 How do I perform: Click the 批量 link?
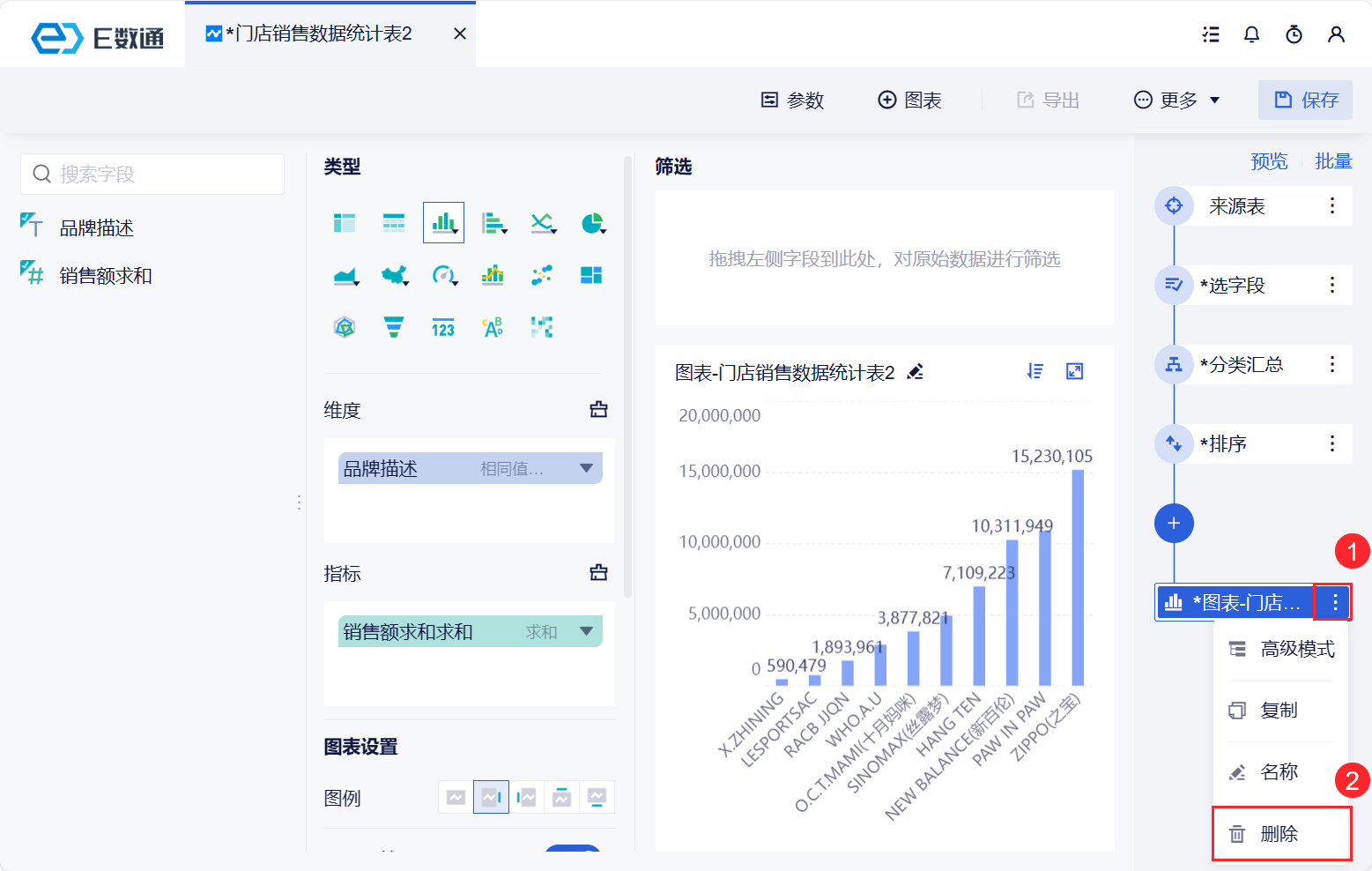coord(1333,161)
